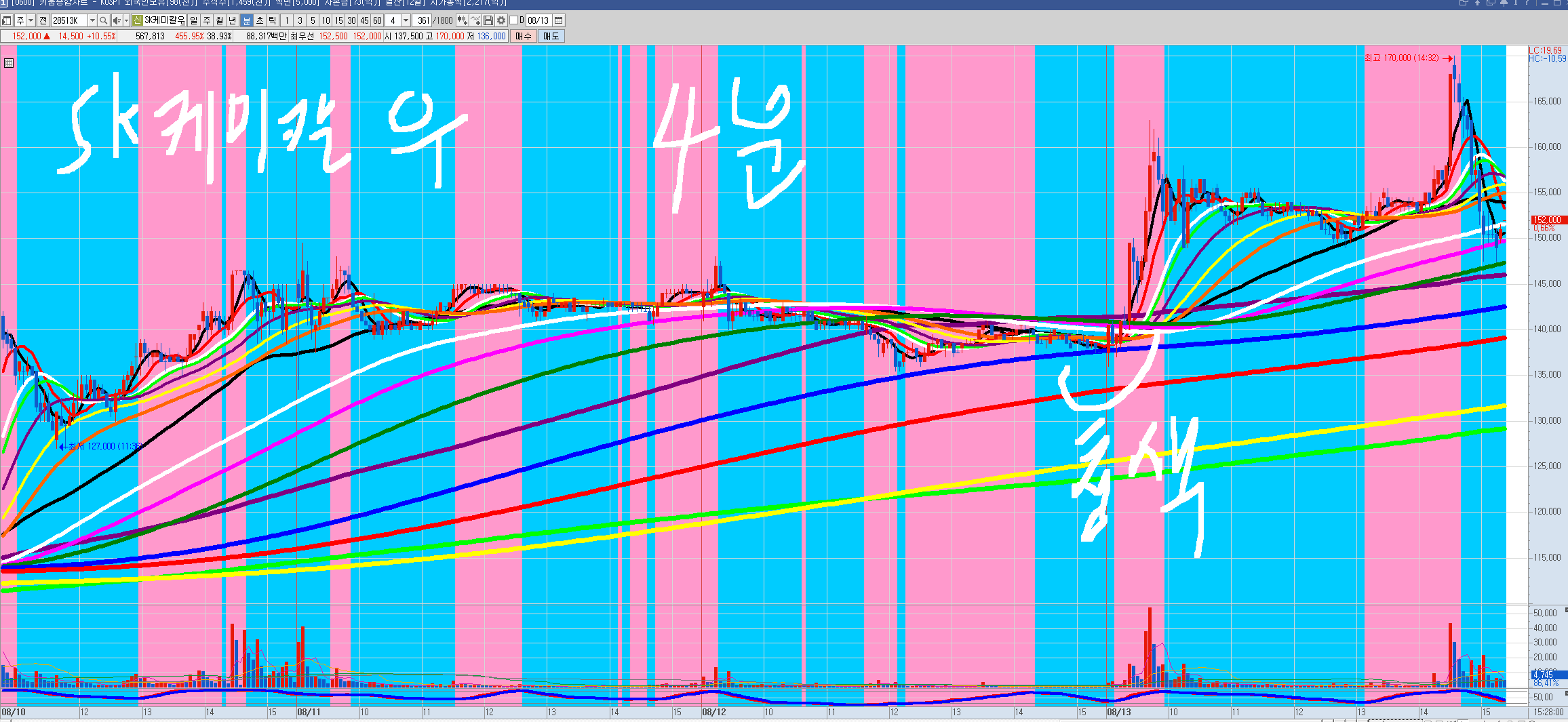Choose the 60 minute interval

coord(378,20)
